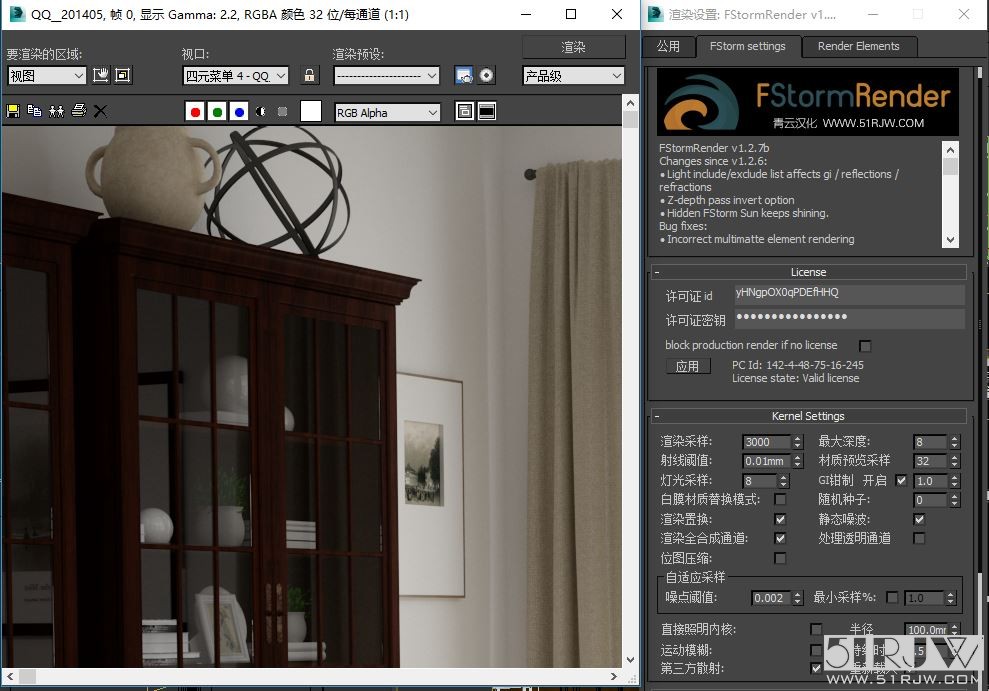Open the 视口 dropdown showing 四元菜单 4

point(236,76)
